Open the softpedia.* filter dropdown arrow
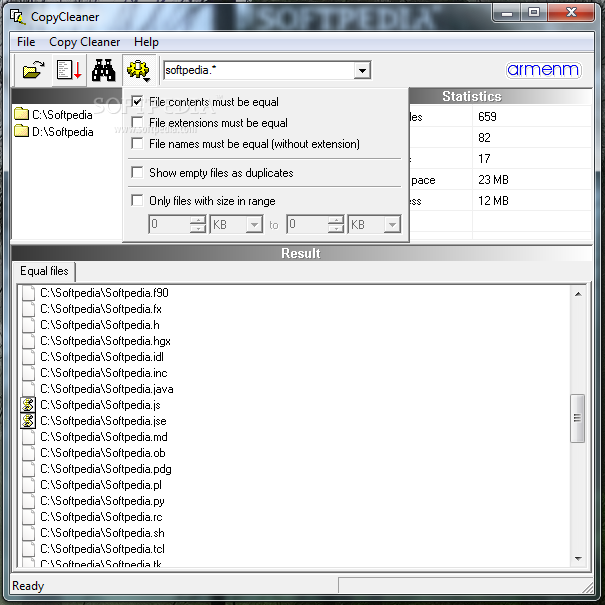Screen dimensions: 605x605 tap(362, 71)
